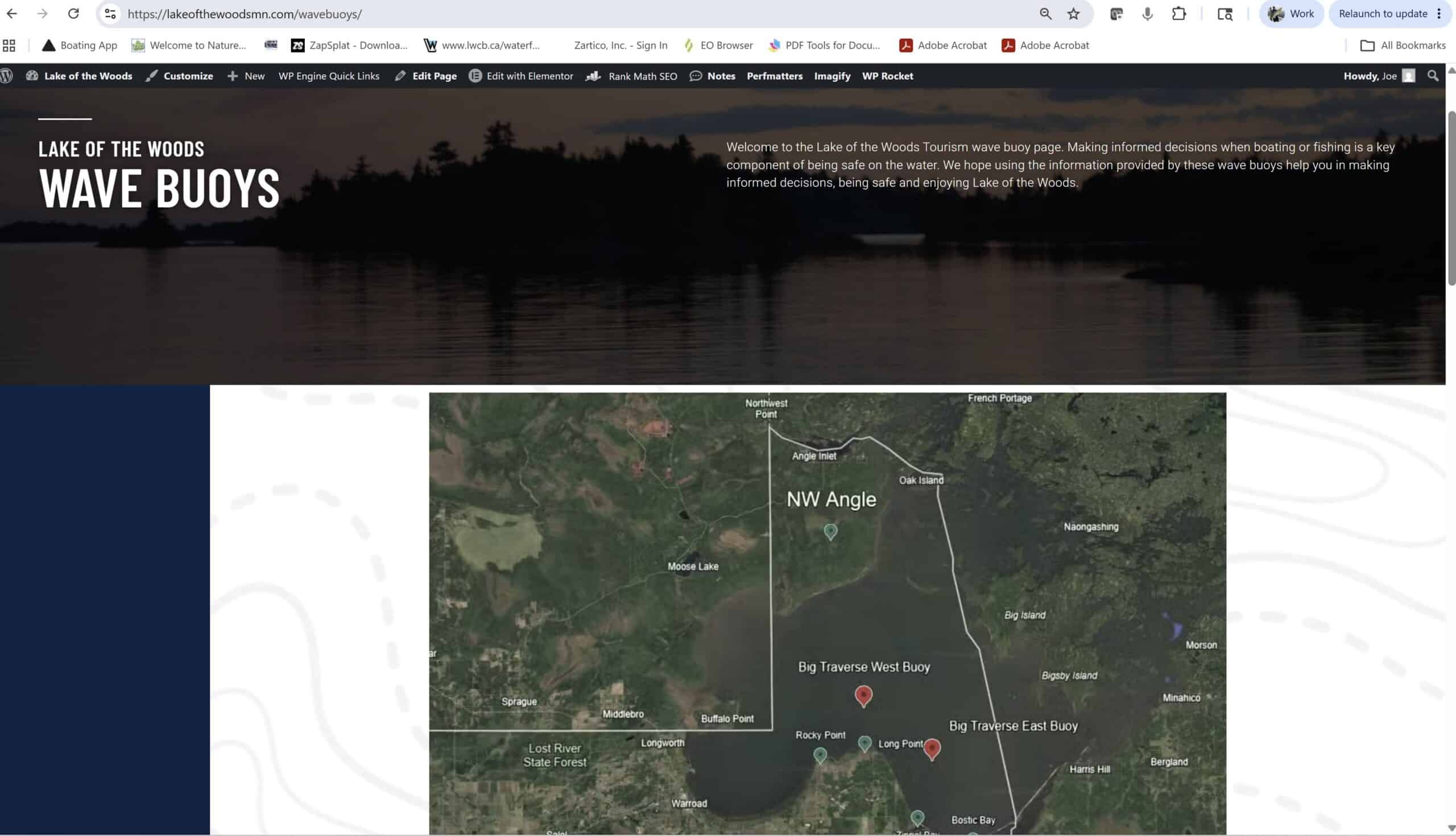Open Customize in the admin bar
The height and width of the screenshot is (836, 1456).
[180, 76]
